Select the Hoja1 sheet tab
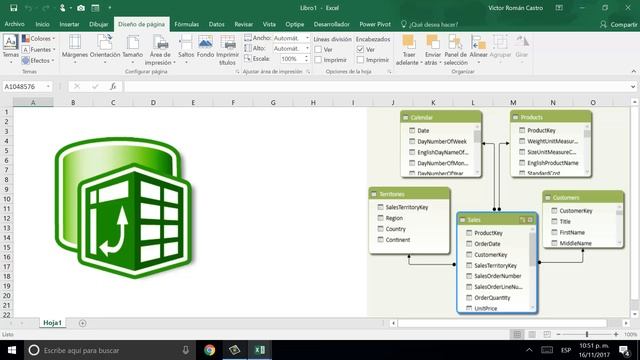Viewport: 640px width, 360px height. click(x=52, y=323)
